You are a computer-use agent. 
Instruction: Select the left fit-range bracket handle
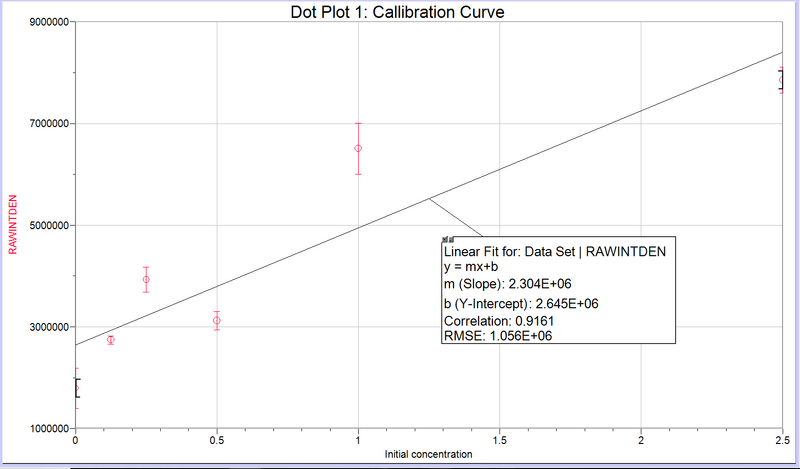click(x=77, y=388)
